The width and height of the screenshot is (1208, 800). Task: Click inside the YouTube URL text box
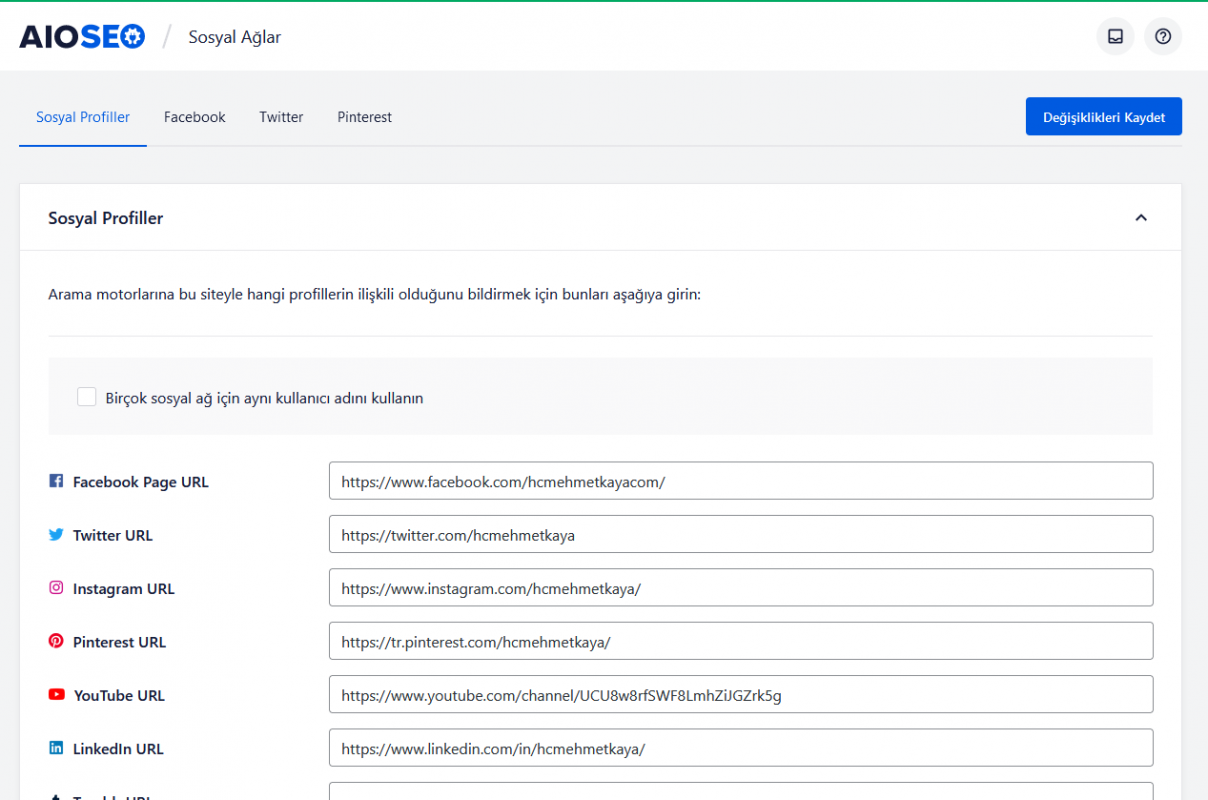(740, 694)
